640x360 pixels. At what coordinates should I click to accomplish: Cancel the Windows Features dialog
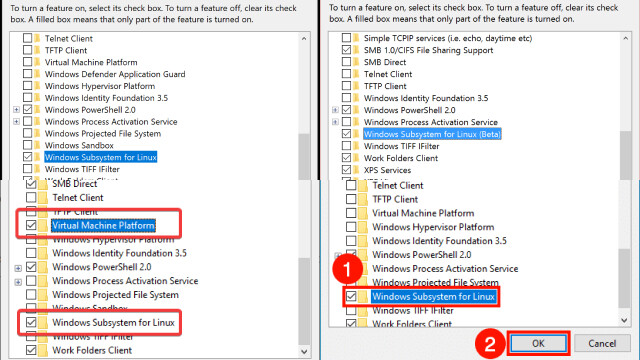click(602, 343)
